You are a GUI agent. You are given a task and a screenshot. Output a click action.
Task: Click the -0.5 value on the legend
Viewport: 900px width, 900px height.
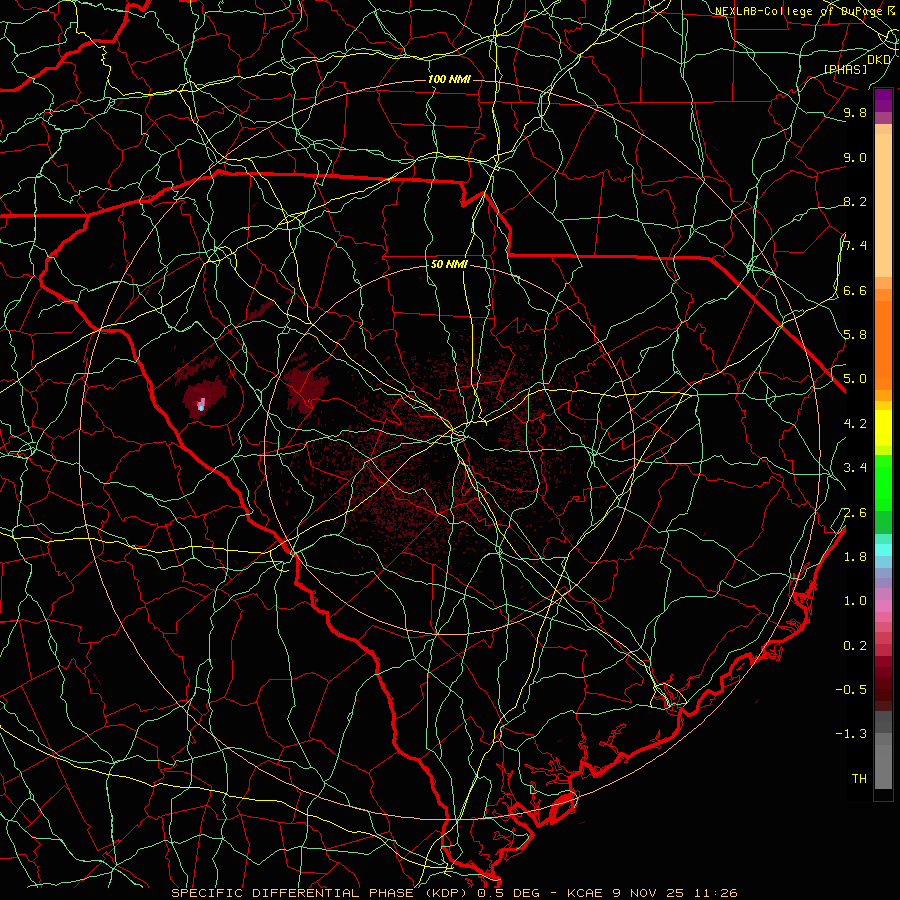(851, 690)
